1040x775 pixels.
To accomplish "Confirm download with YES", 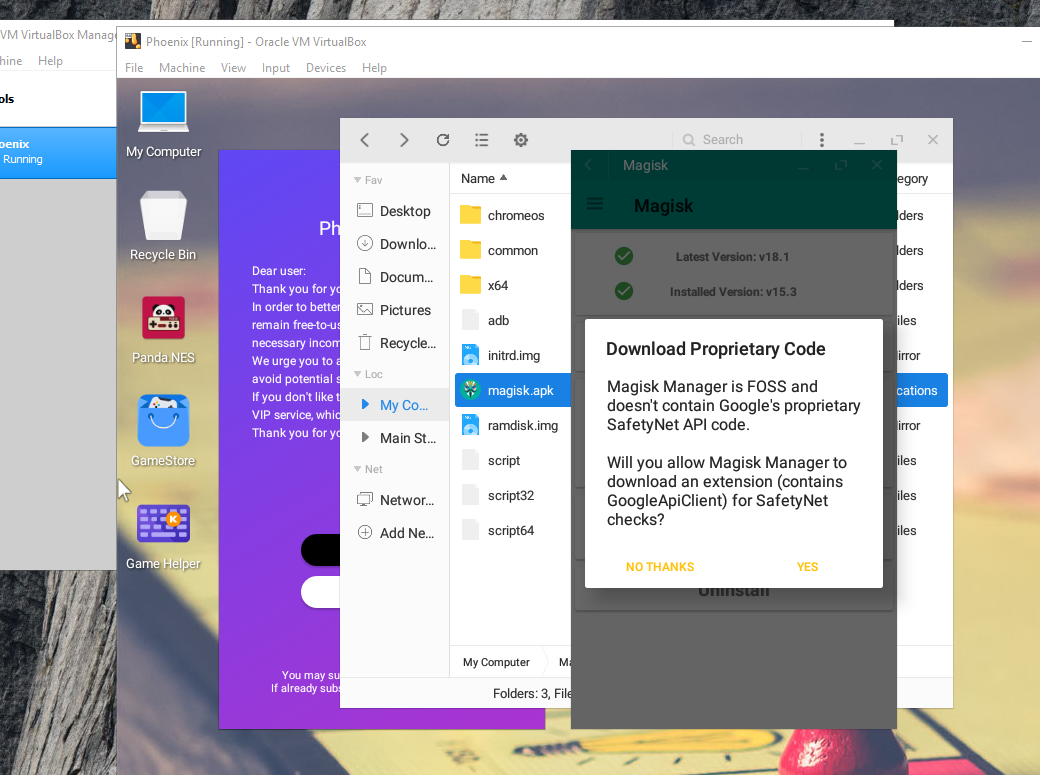I will click(807, 567).
